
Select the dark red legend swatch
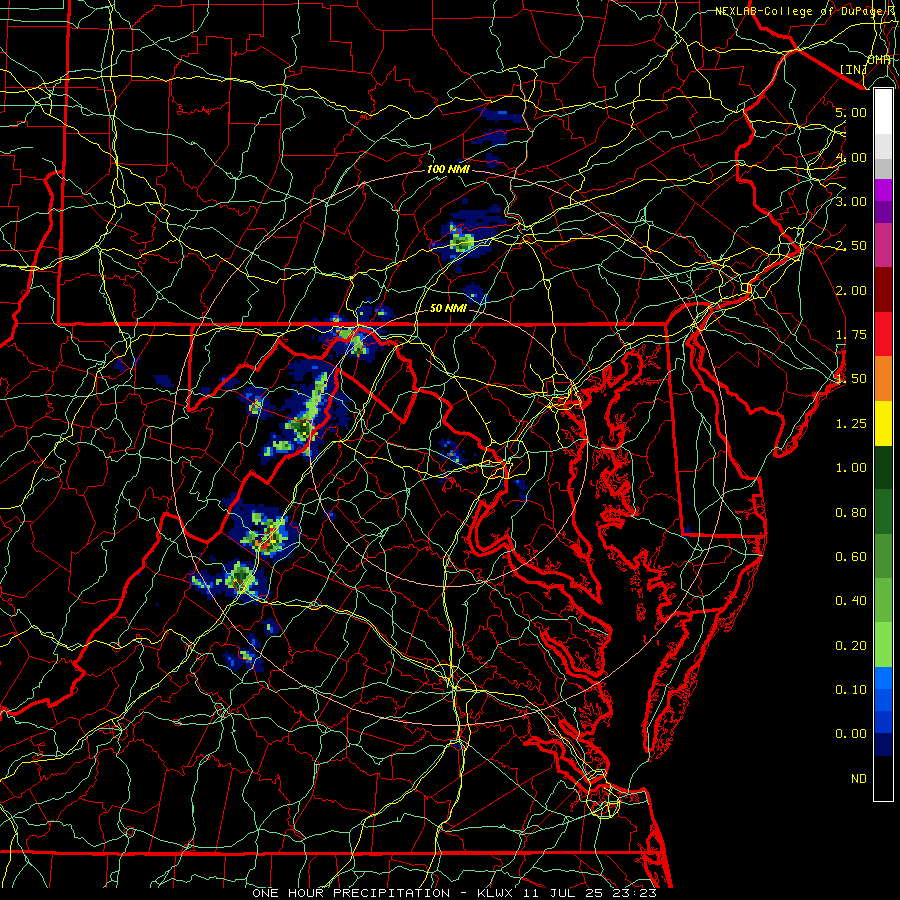[x=883, y=290]
